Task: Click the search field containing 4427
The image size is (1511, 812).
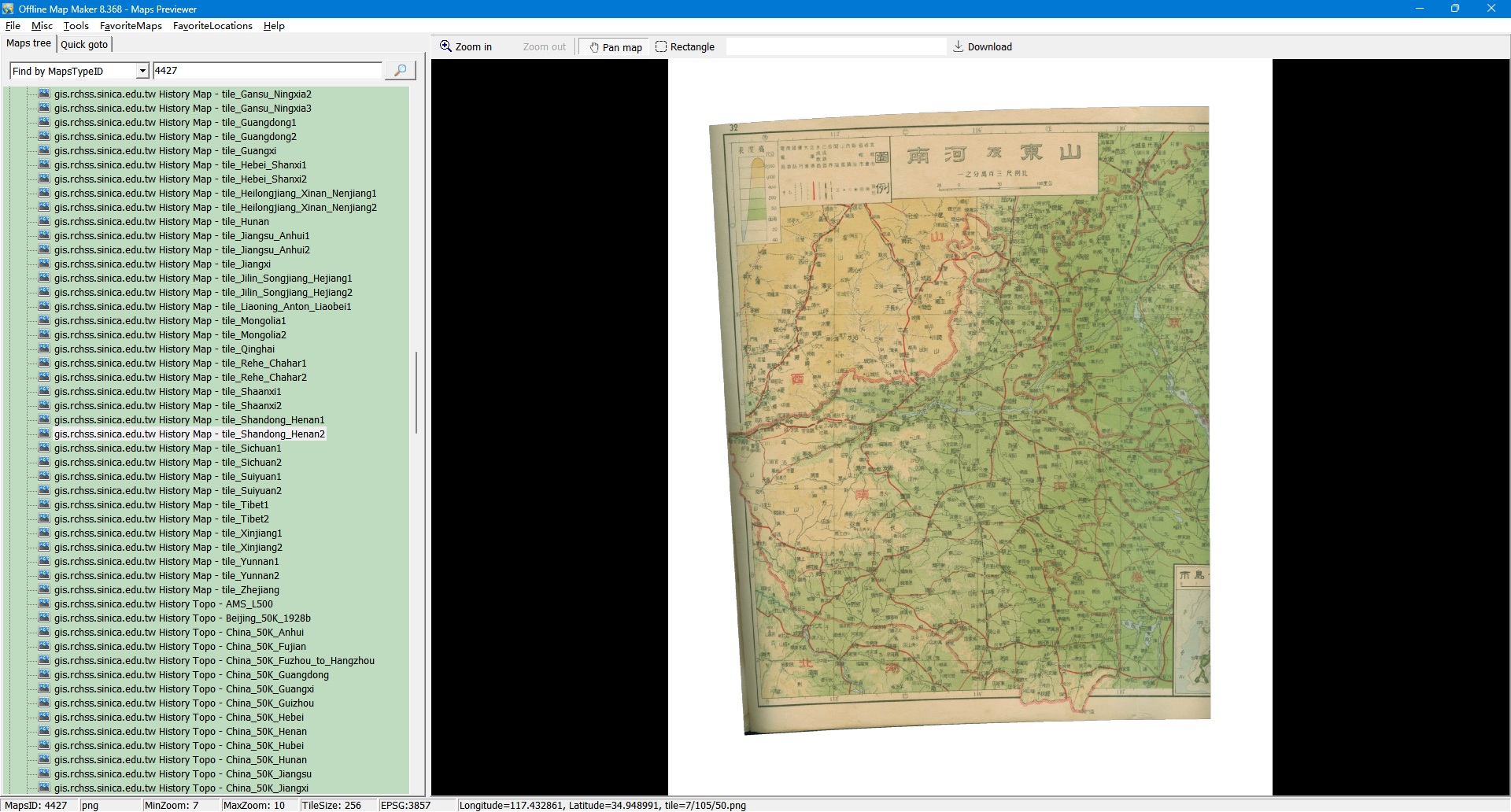Action: 266,71
